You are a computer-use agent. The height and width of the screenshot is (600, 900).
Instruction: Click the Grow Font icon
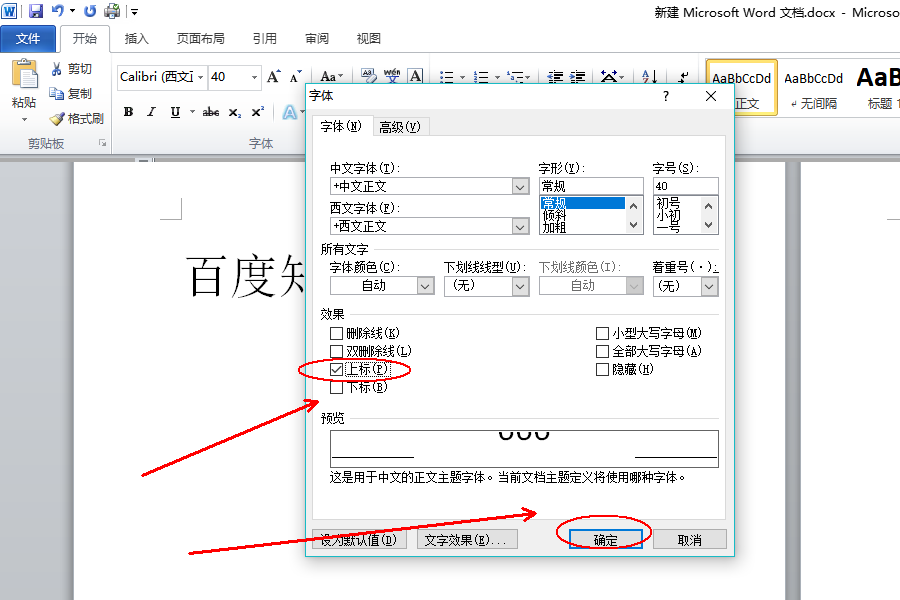pyautogui.click(x=273, y=76)
